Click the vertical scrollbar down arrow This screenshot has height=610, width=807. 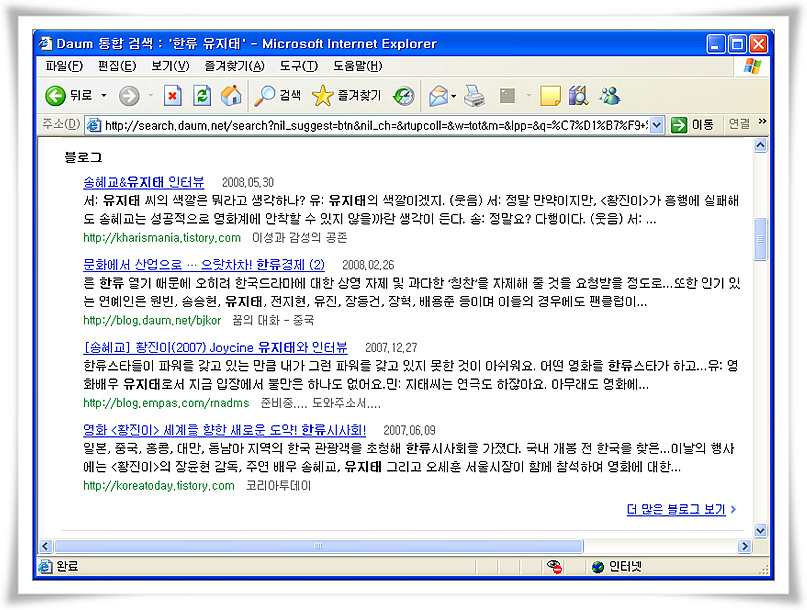click(760, 530)
